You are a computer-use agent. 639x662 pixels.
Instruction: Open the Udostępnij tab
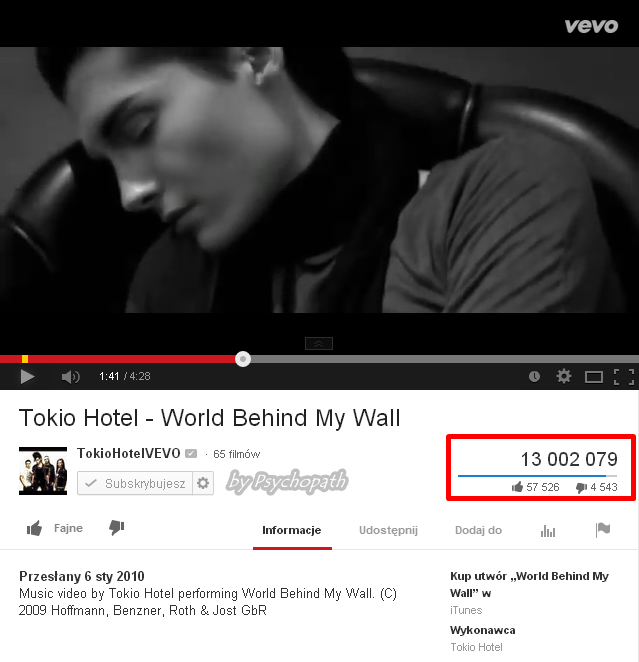coord(388,530)
